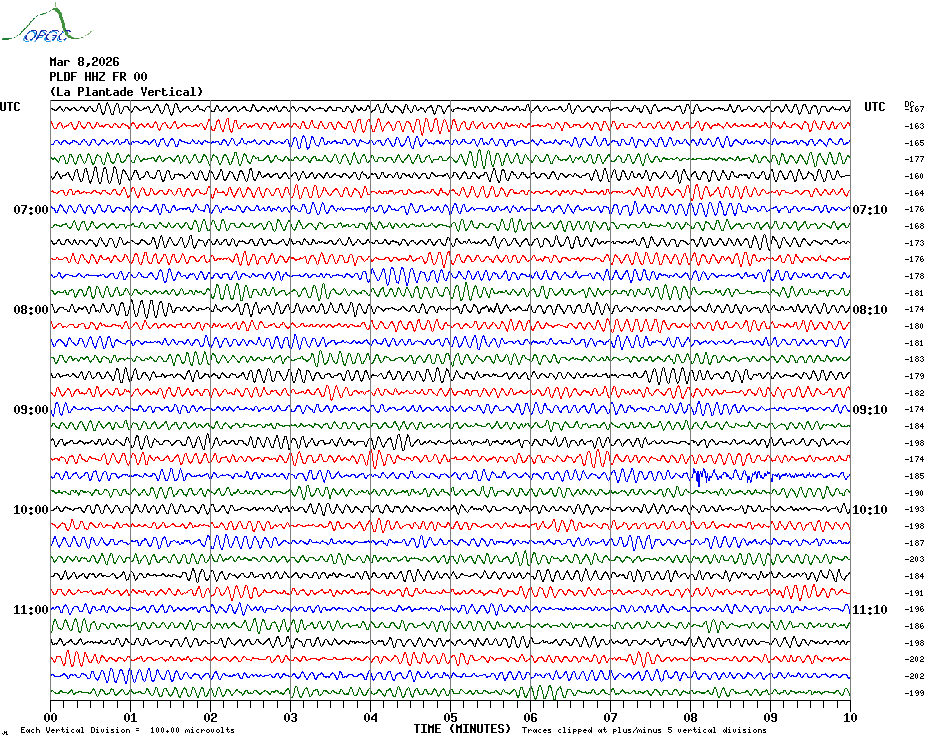The width and height of the screenshot is (930, 744).
Task: Click the "10" minute tick on the time axis
Action: coord(851,717)
